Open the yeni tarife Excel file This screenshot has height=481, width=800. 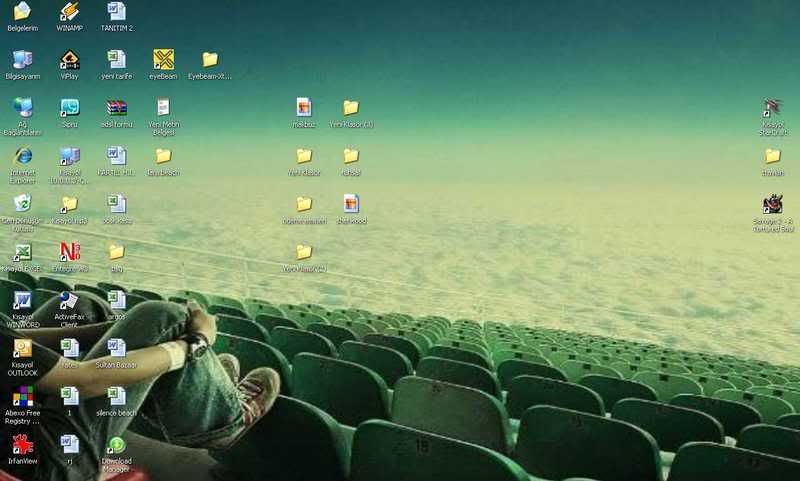(116, 59)
